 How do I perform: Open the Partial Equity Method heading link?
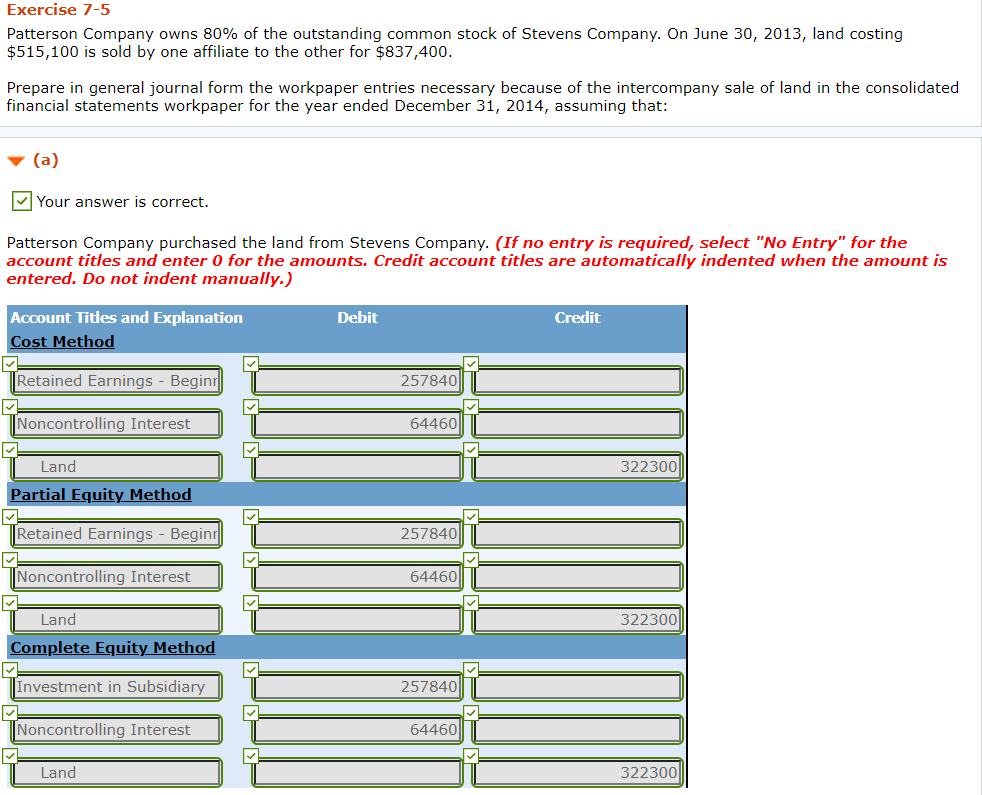point(101,495)
